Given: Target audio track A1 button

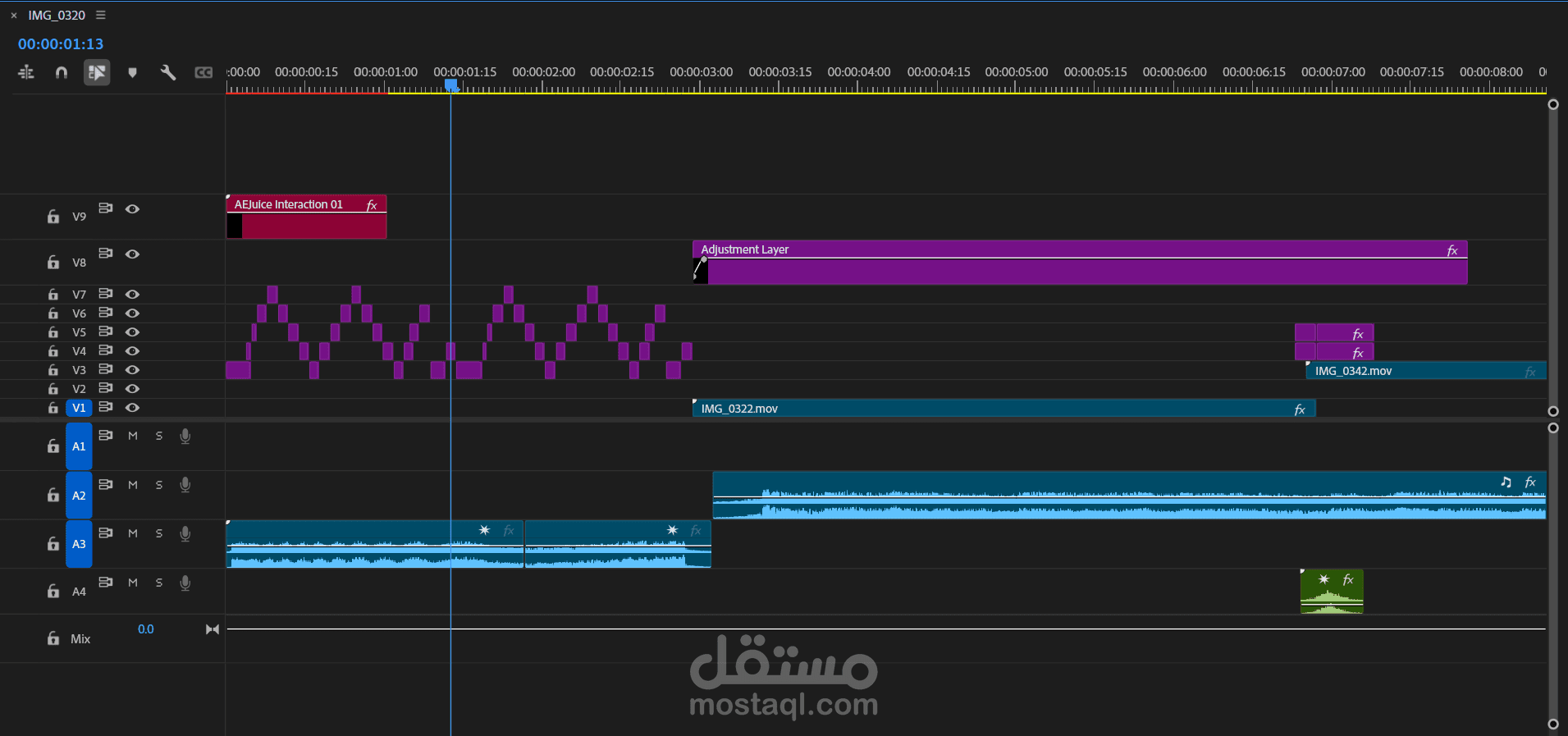Looking at the screenshot, I should point(79,446).
